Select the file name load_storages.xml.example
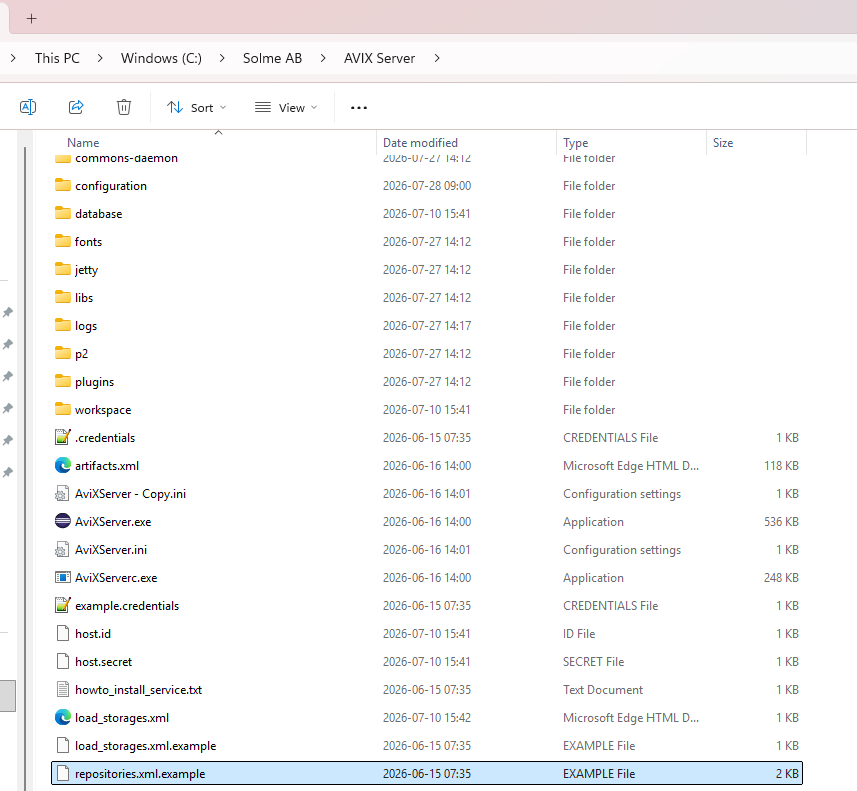Screen dimensions: 857x791 pyautogui.click(x=145, y=746)
